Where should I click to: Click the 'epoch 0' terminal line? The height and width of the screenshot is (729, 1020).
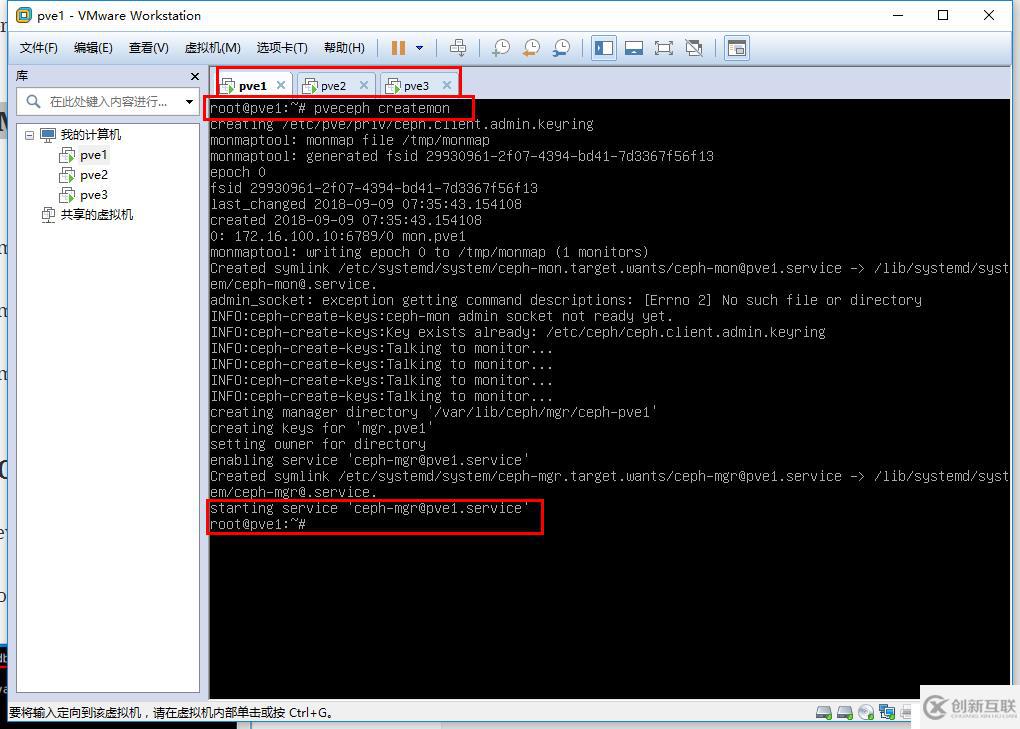point(237,172)
